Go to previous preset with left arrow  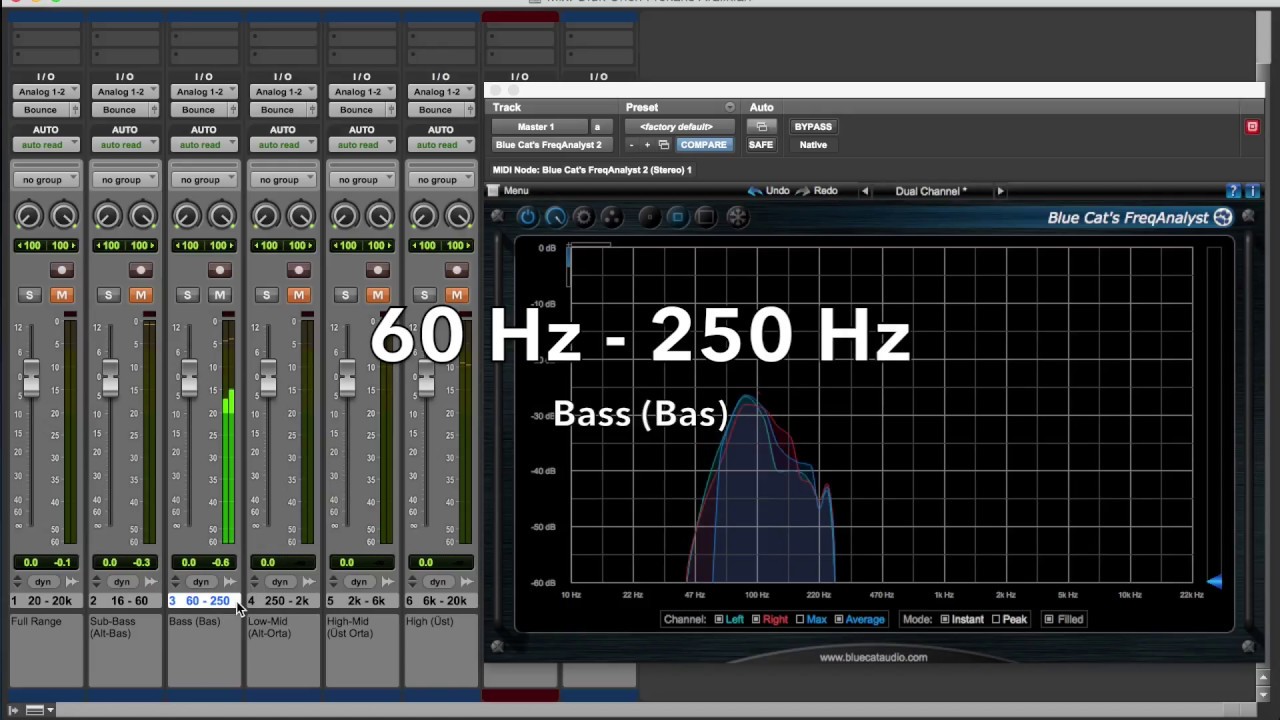pyautogui.click(x=865, y=191)
